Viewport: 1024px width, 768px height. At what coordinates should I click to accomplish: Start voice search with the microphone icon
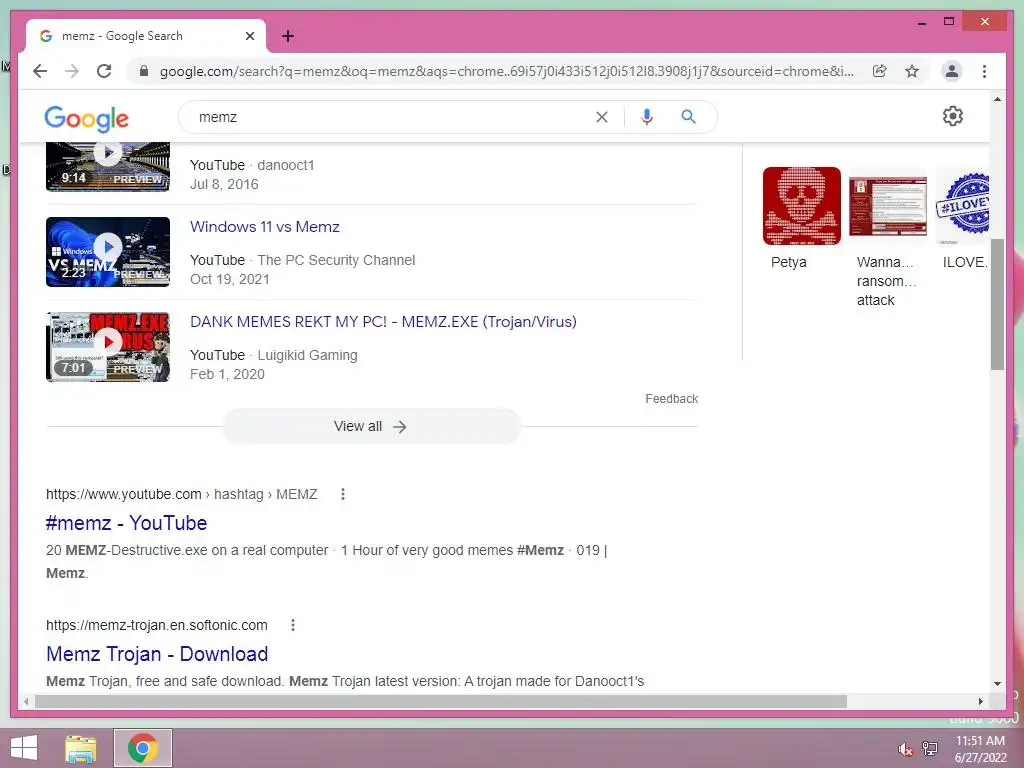pos(647,117)
